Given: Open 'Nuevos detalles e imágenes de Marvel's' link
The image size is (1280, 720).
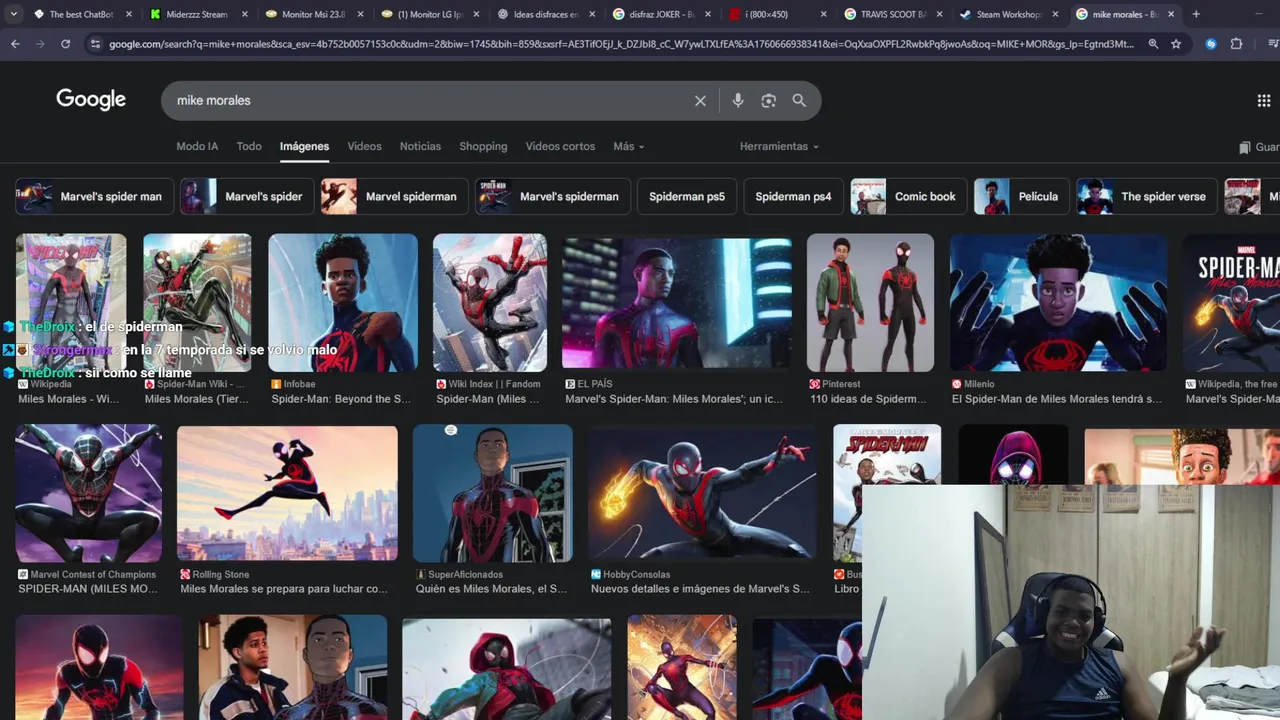Looking at the screenshot, I should (x=700, y=589).
